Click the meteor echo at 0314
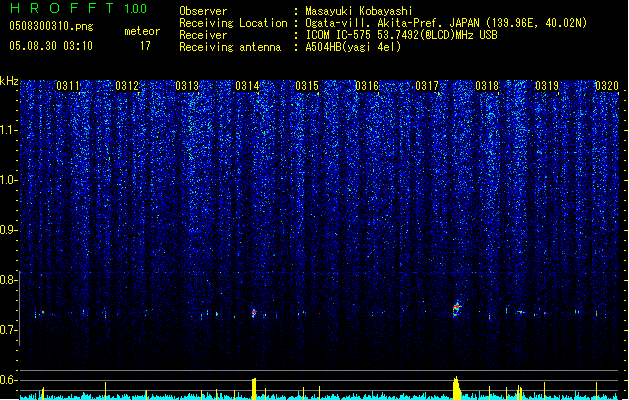 254,313
